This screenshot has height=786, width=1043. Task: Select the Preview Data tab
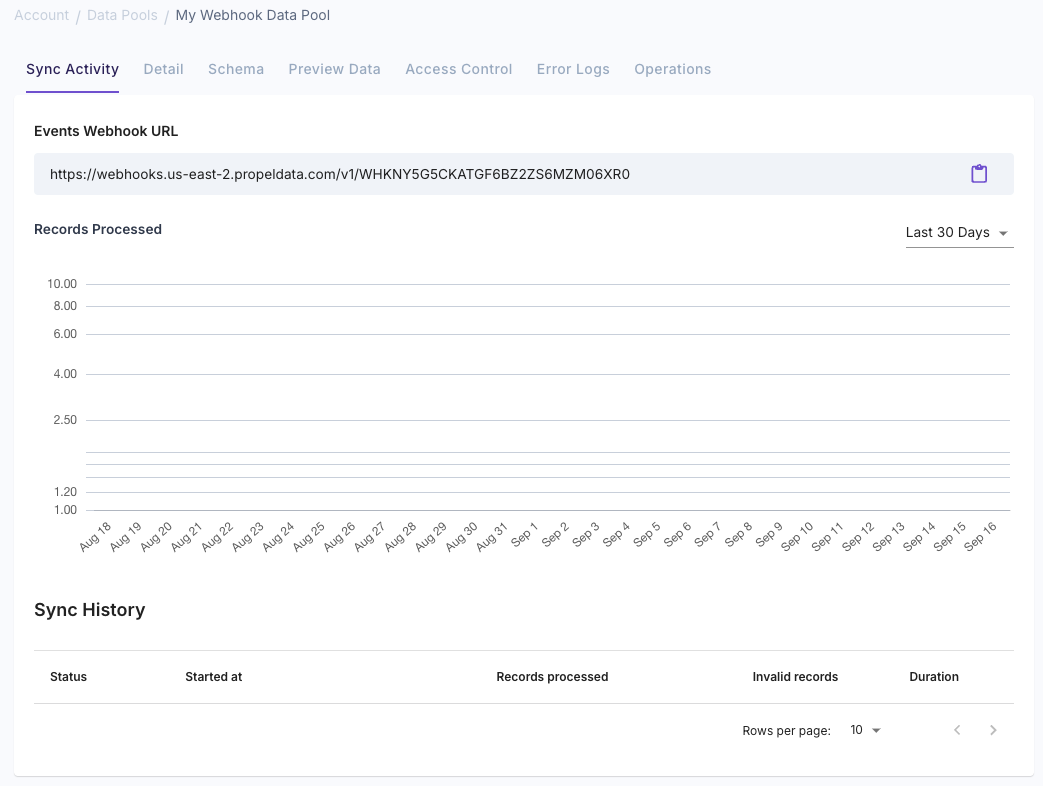coord(335,69)
